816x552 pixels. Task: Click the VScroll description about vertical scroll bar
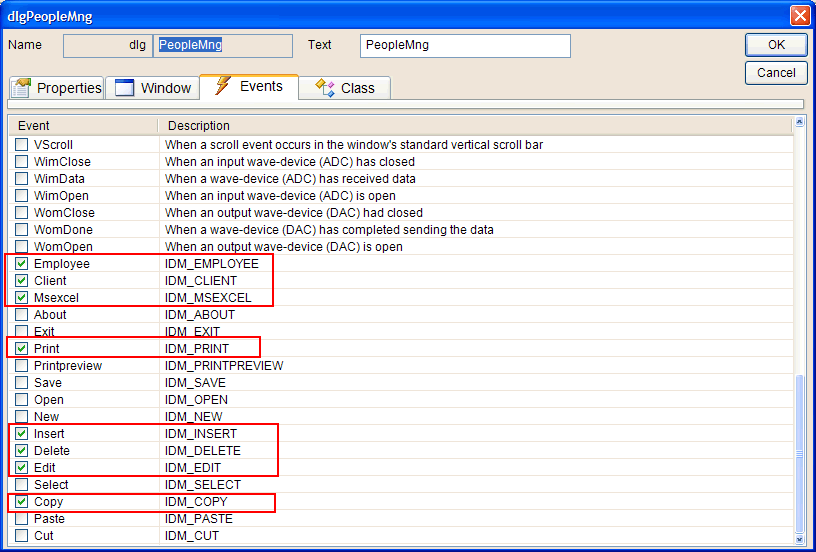tap(354, 145)
